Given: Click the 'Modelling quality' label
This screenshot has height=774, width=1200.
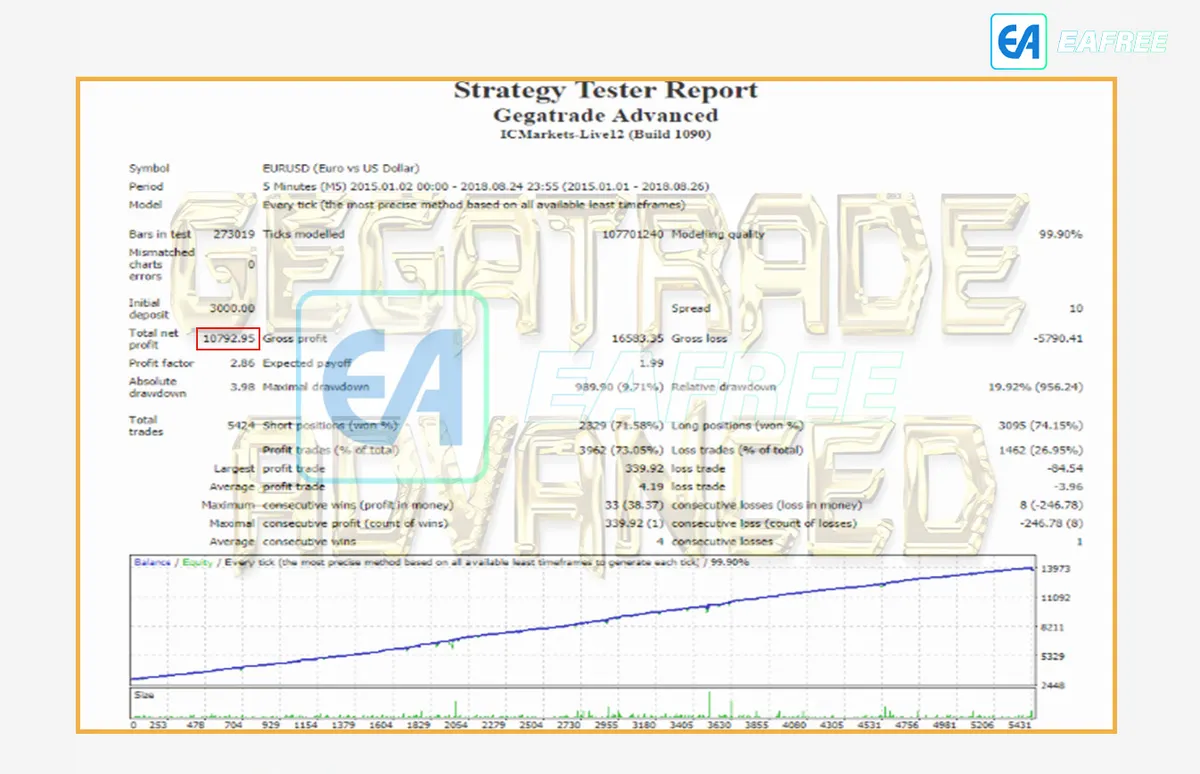Looking at the screenshot, I should (x=718, y=234).
